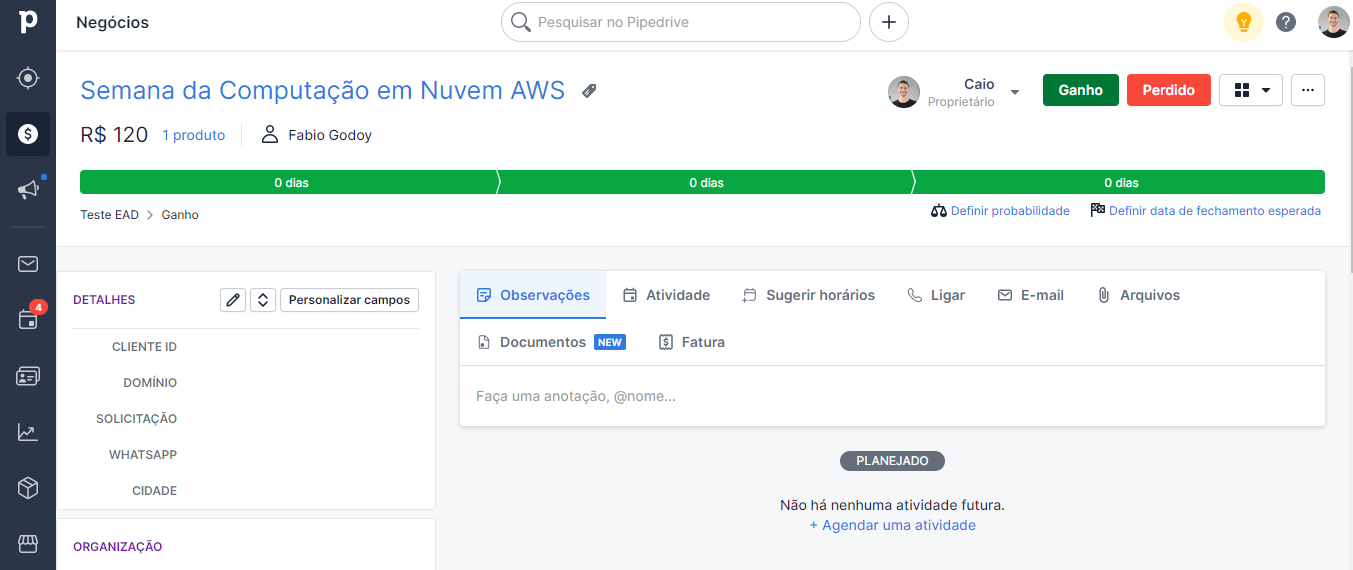
Task: Open the 1 produto link
Action: [x=194, y=135]
